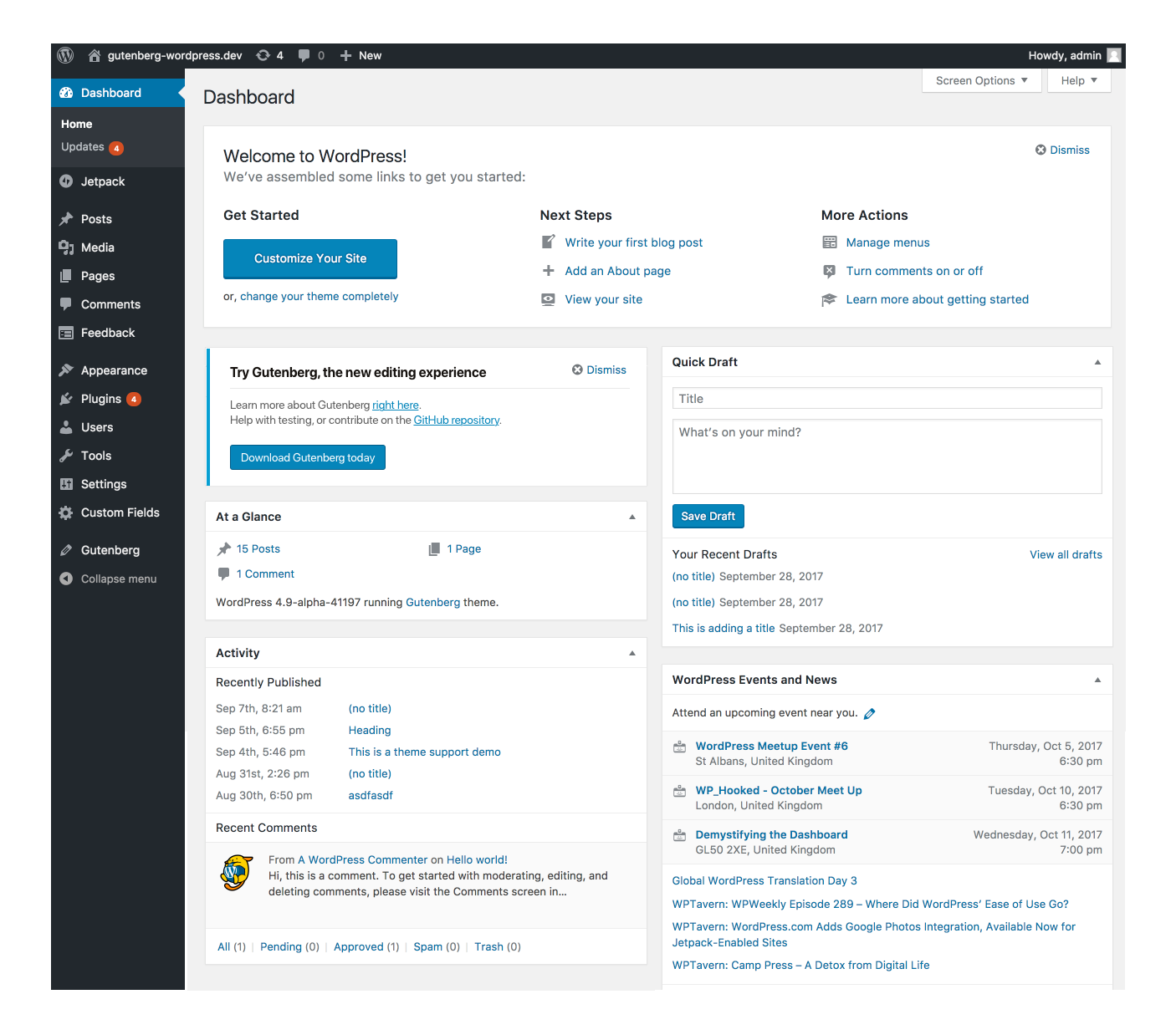The image size is (1176, 1035).
Task: Open the Pending (0) comments filter
Action: (289, 947)
